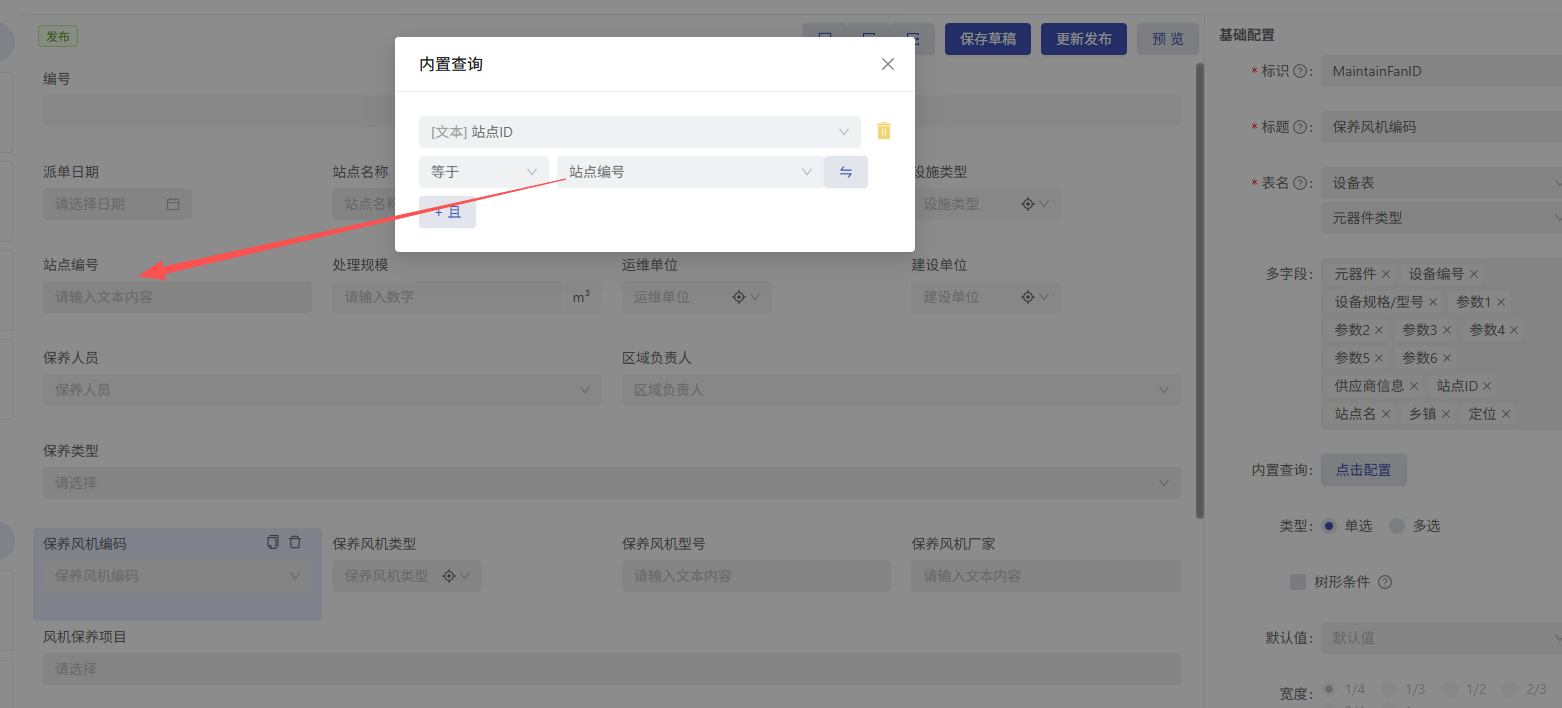Select the 1/4 width option
Screen dimensions: 1562x708
tap(1329, 689)
